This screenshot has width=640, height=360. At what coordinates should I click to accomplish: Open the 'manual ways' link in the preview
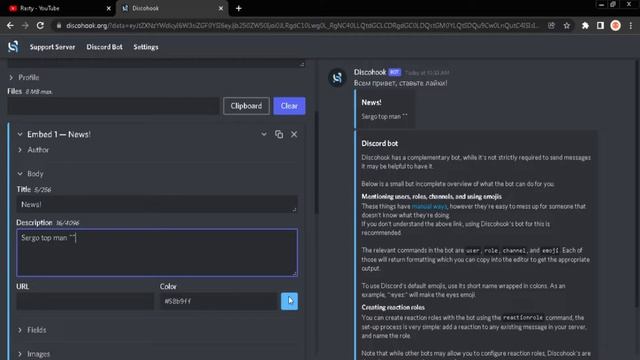click(x=429, y=207)
